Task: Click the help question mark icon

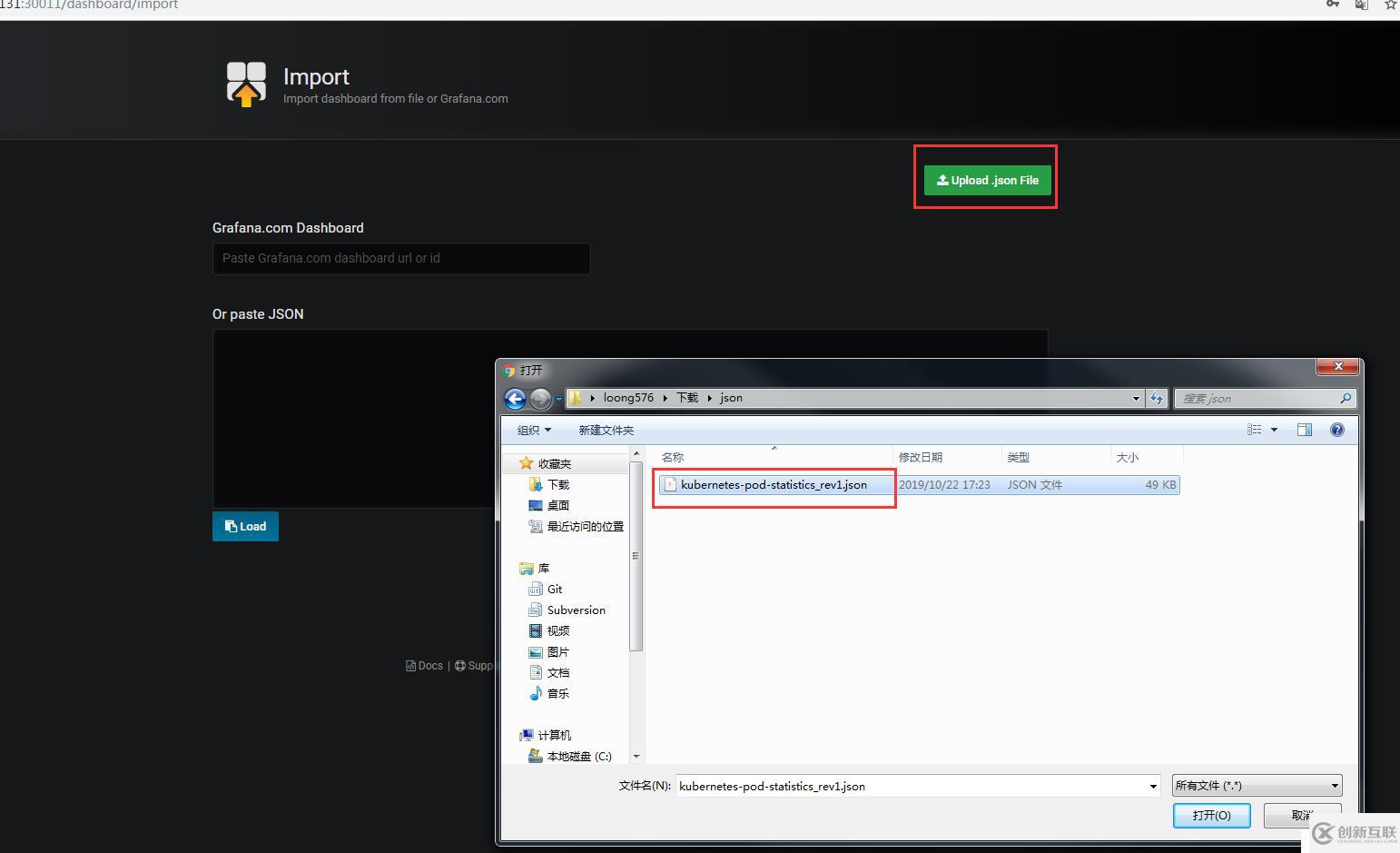Action: [1336, 430]
